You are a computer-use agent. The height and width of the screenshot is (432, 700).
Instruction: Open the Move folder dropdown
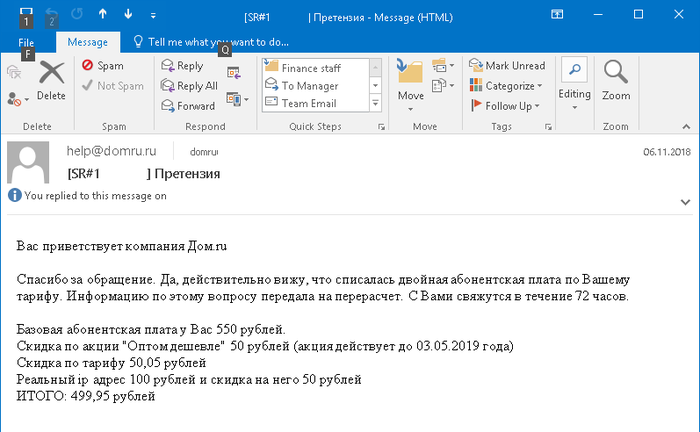coord(411,85)
